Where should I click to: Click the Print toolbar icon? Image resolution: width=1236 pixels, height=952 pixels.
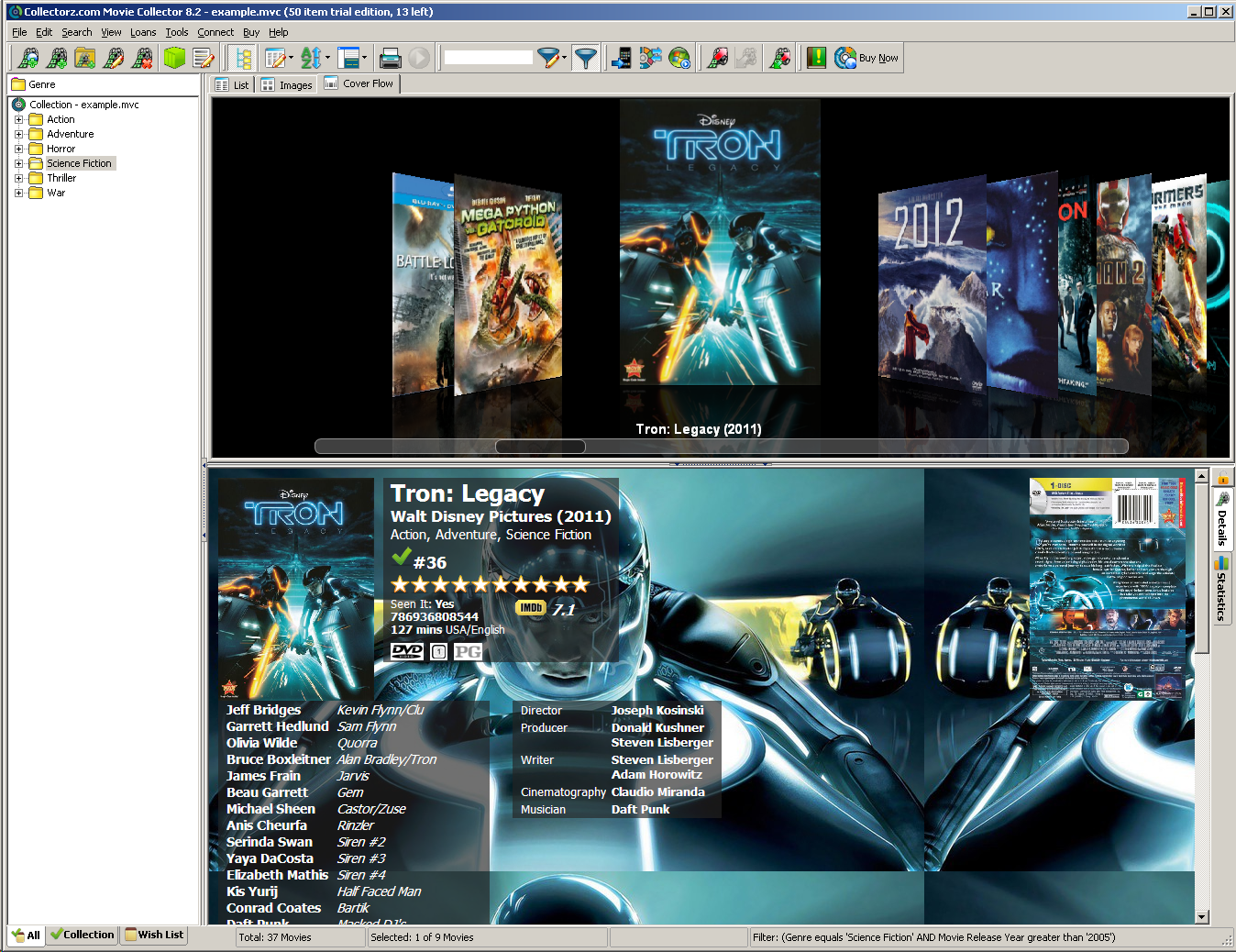[391, 58]
